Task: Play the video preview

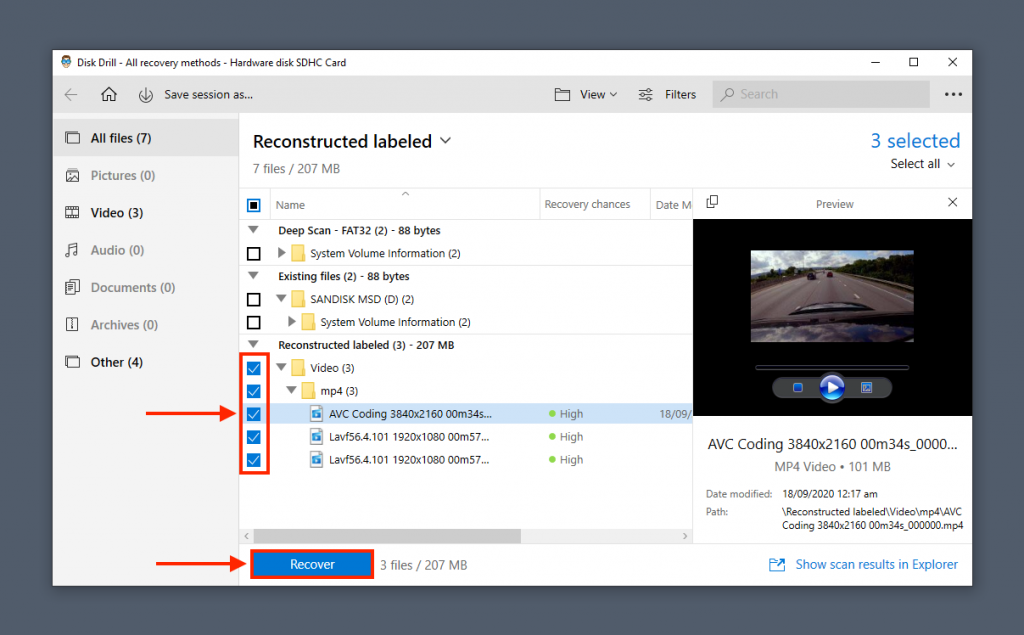Action: [x=831, y=389]
